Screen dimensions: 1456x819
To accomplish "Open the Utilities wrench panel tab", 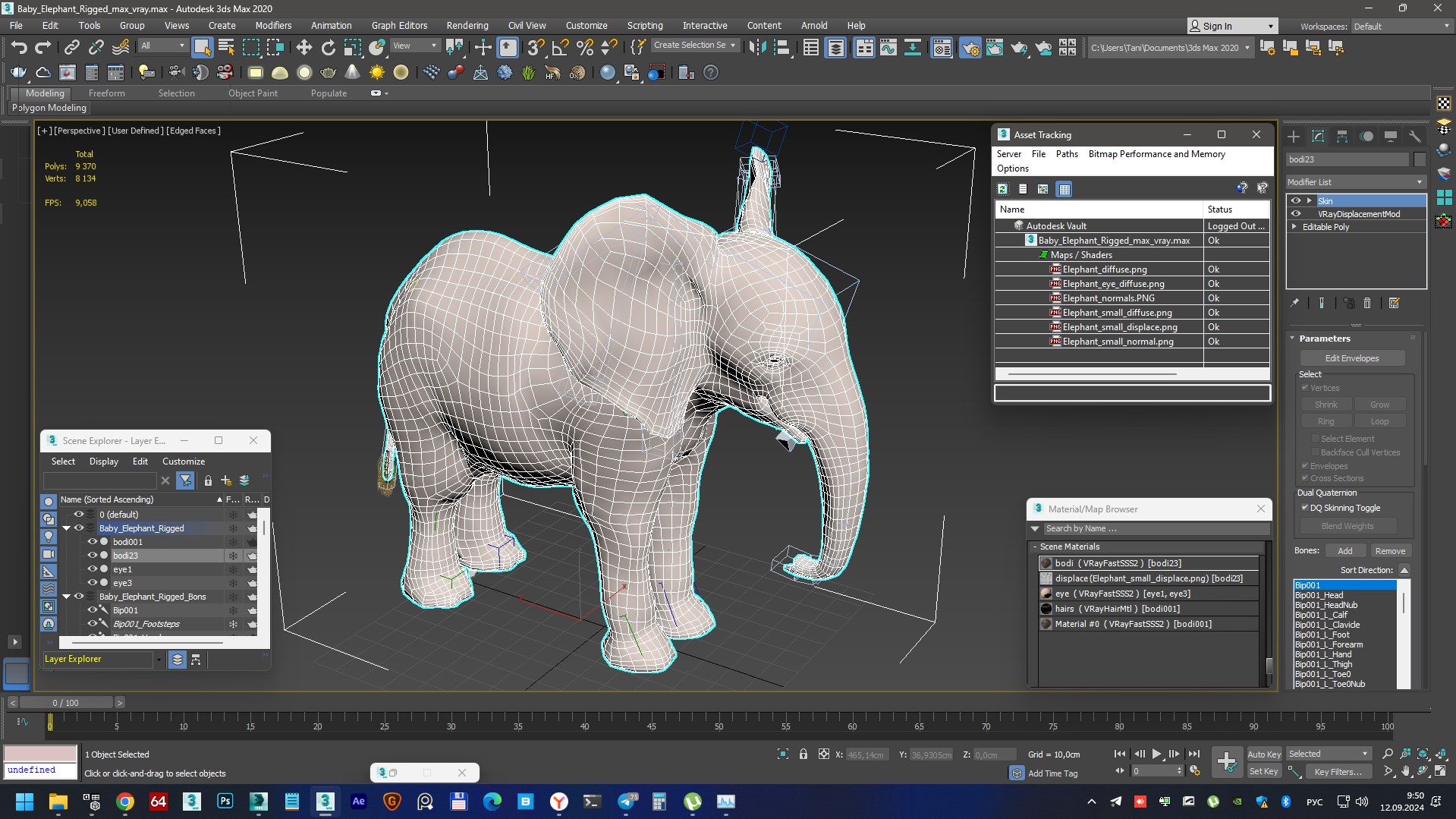I will point(1415,137).
